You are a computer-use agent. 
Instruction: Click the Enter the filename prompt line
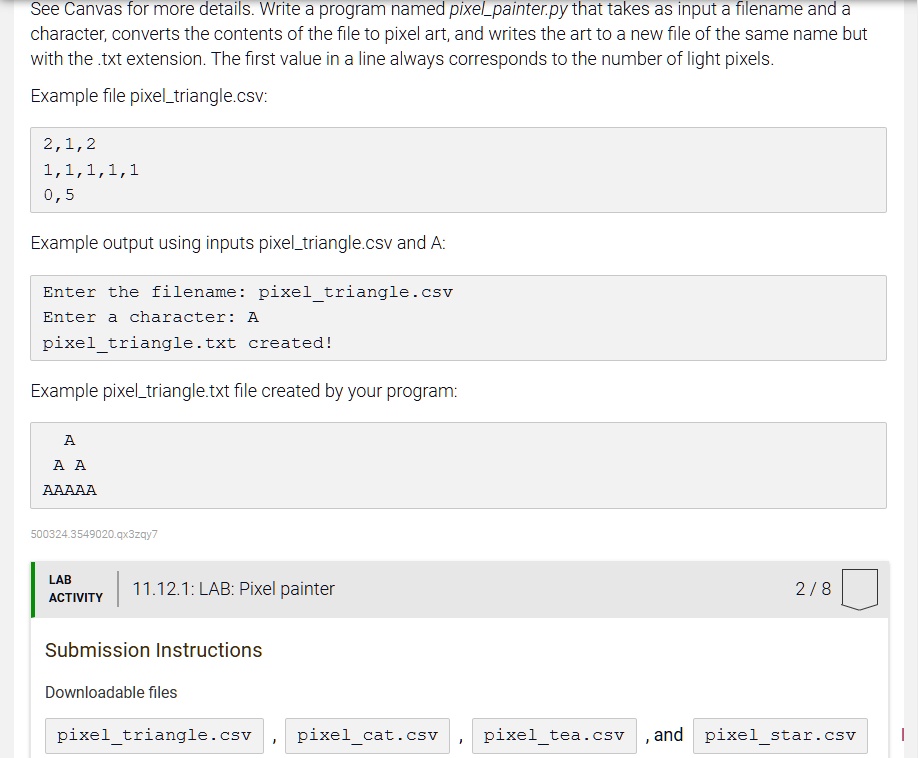click(248, 292)
